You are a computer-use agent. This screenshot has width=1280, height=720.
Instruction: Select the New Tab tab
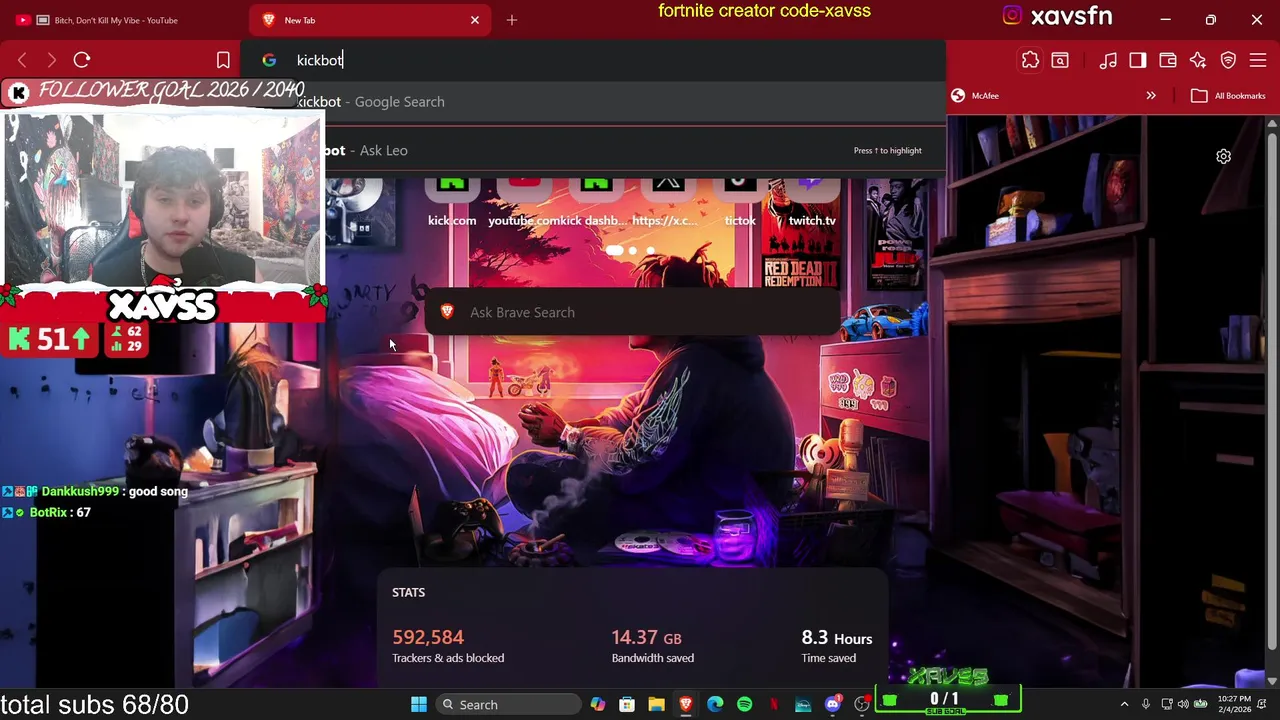pos(370,20)
